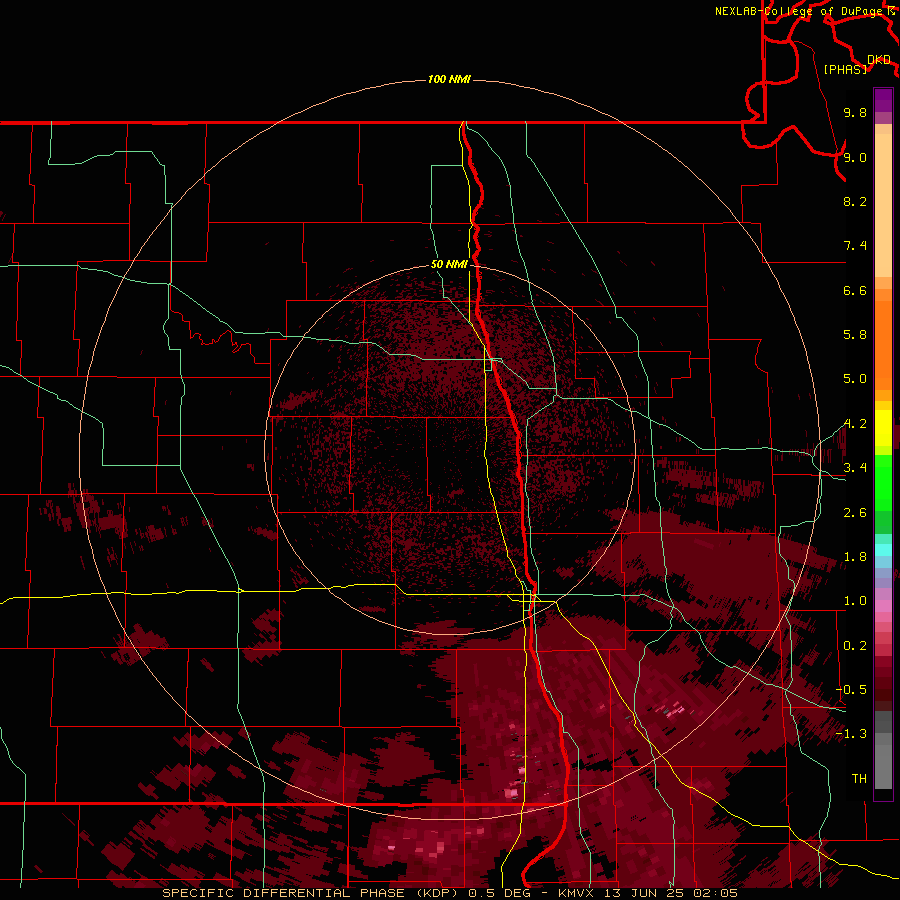Viewport: 900px width, 900px height.
Task: Click the [PHAS] label above the color scale
Action: (x=845, y=70)
